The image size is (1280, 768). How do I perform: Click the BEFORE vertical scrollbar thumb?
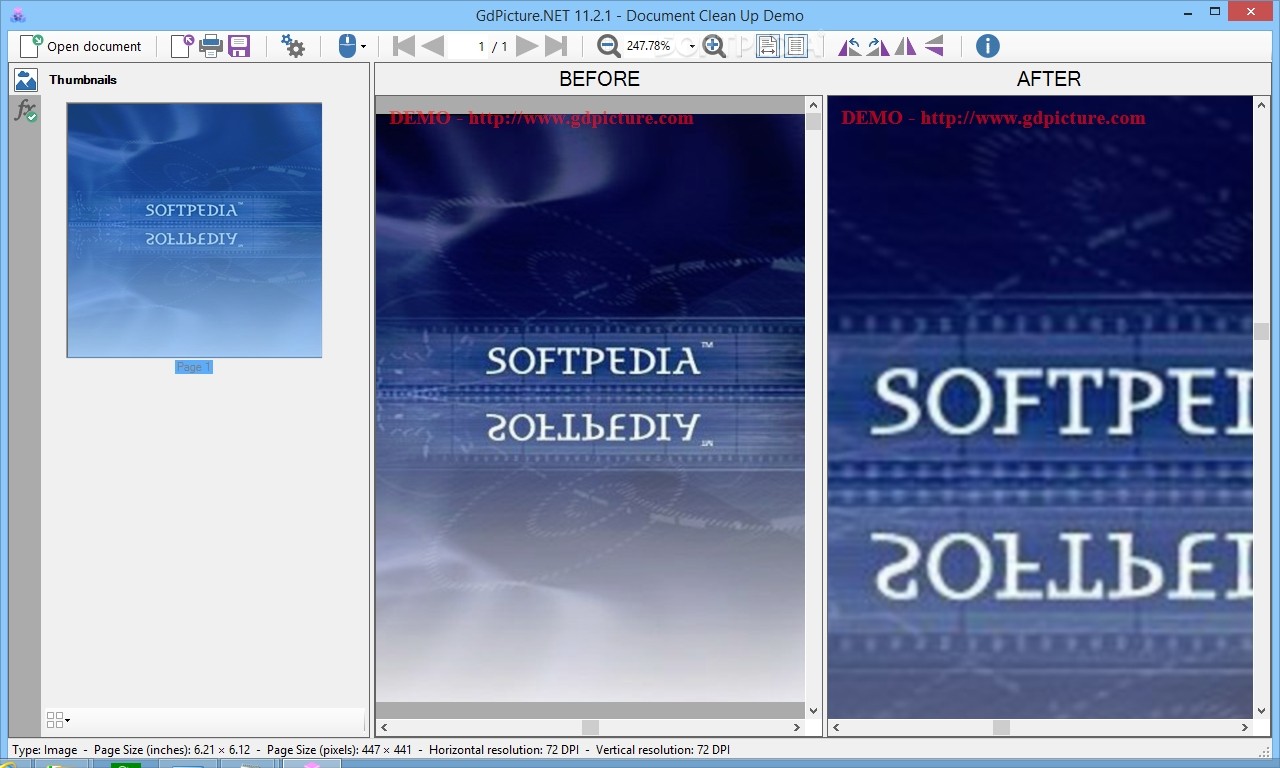[x=813, y=122]
